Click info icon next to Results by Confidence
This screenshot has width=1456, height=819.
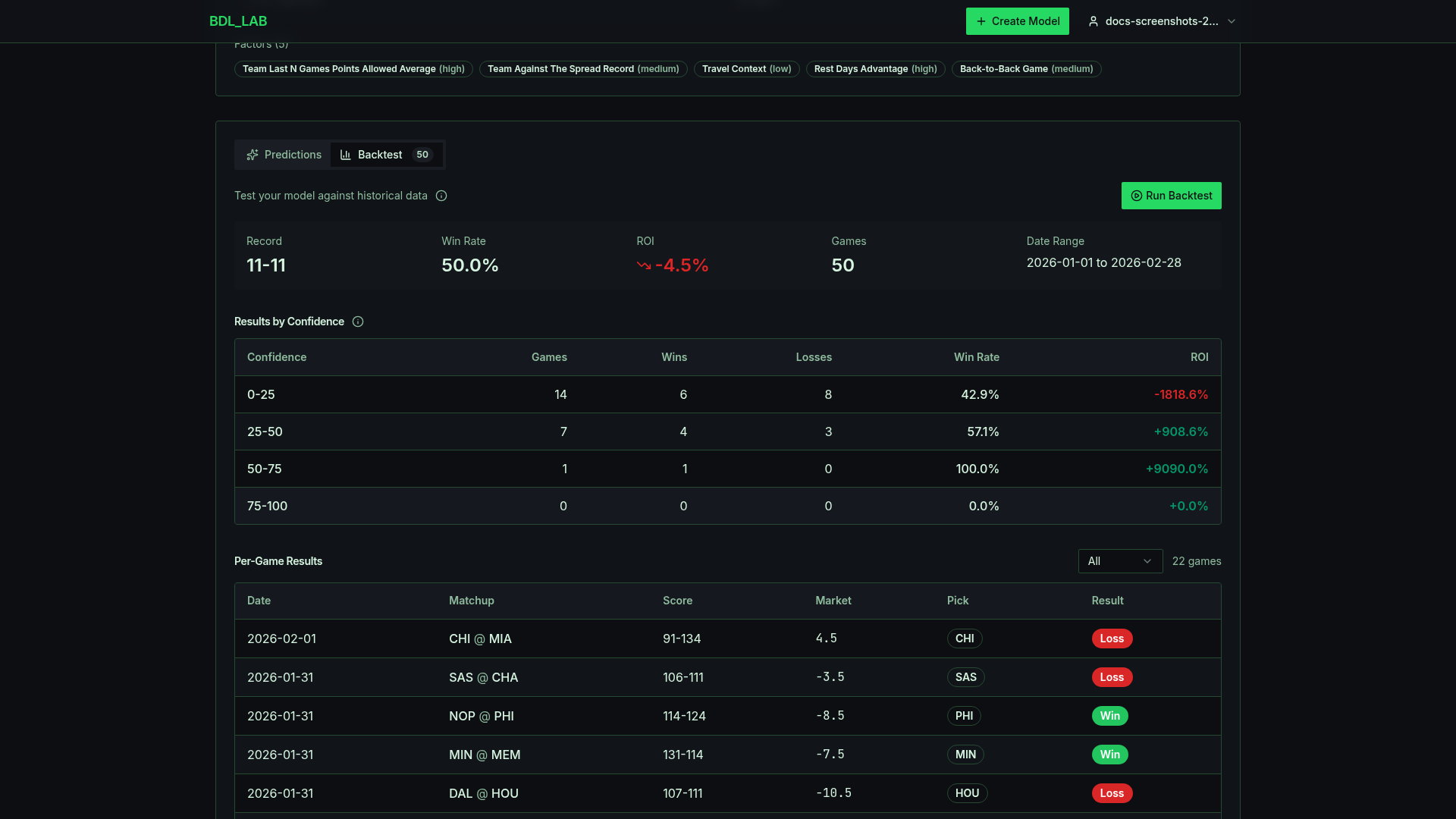pyautogui.click(x=358, y=322)
